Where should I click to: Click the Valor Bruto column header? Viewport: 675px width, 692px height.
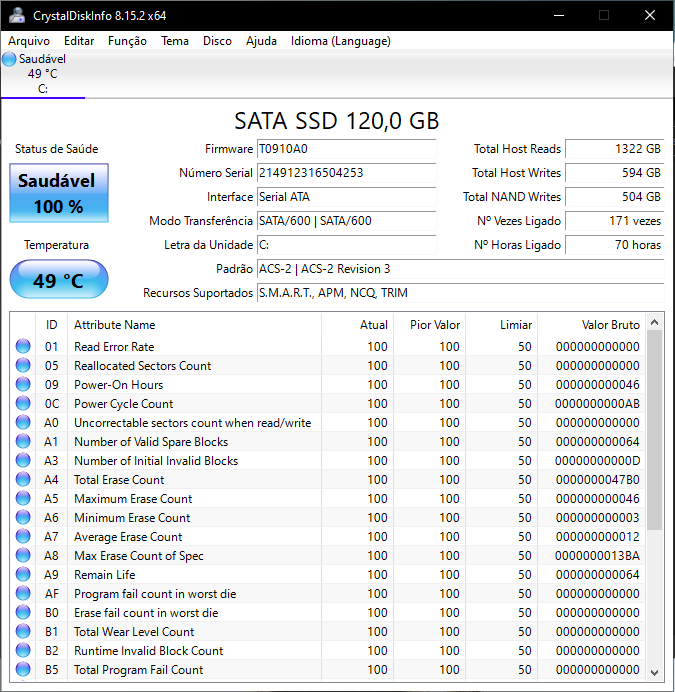pos(592,325)
